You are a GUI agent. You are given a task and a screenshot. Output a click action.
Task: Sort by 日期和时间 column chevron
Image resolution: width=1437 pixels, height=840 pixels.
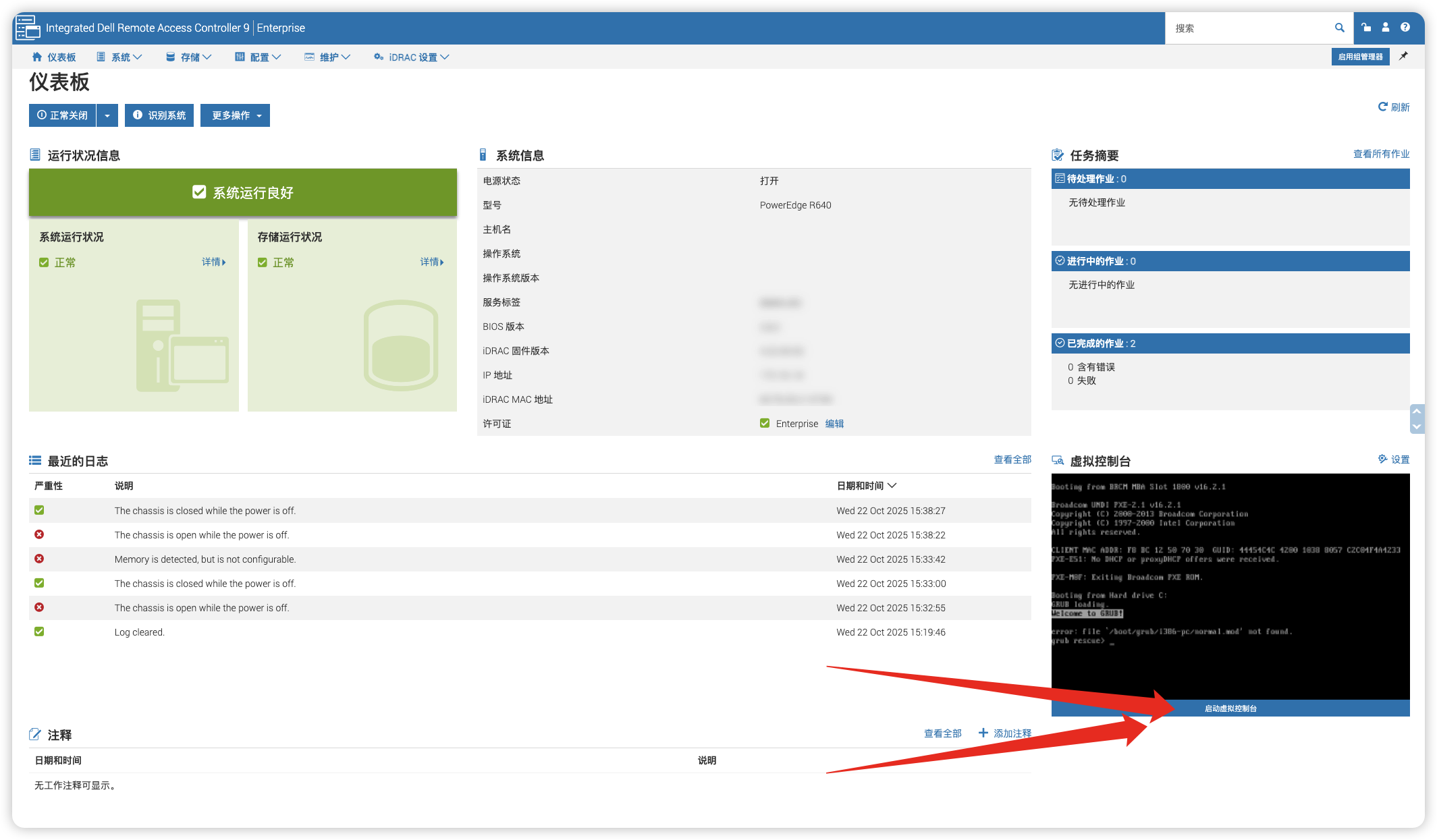(x=892, y=486)
